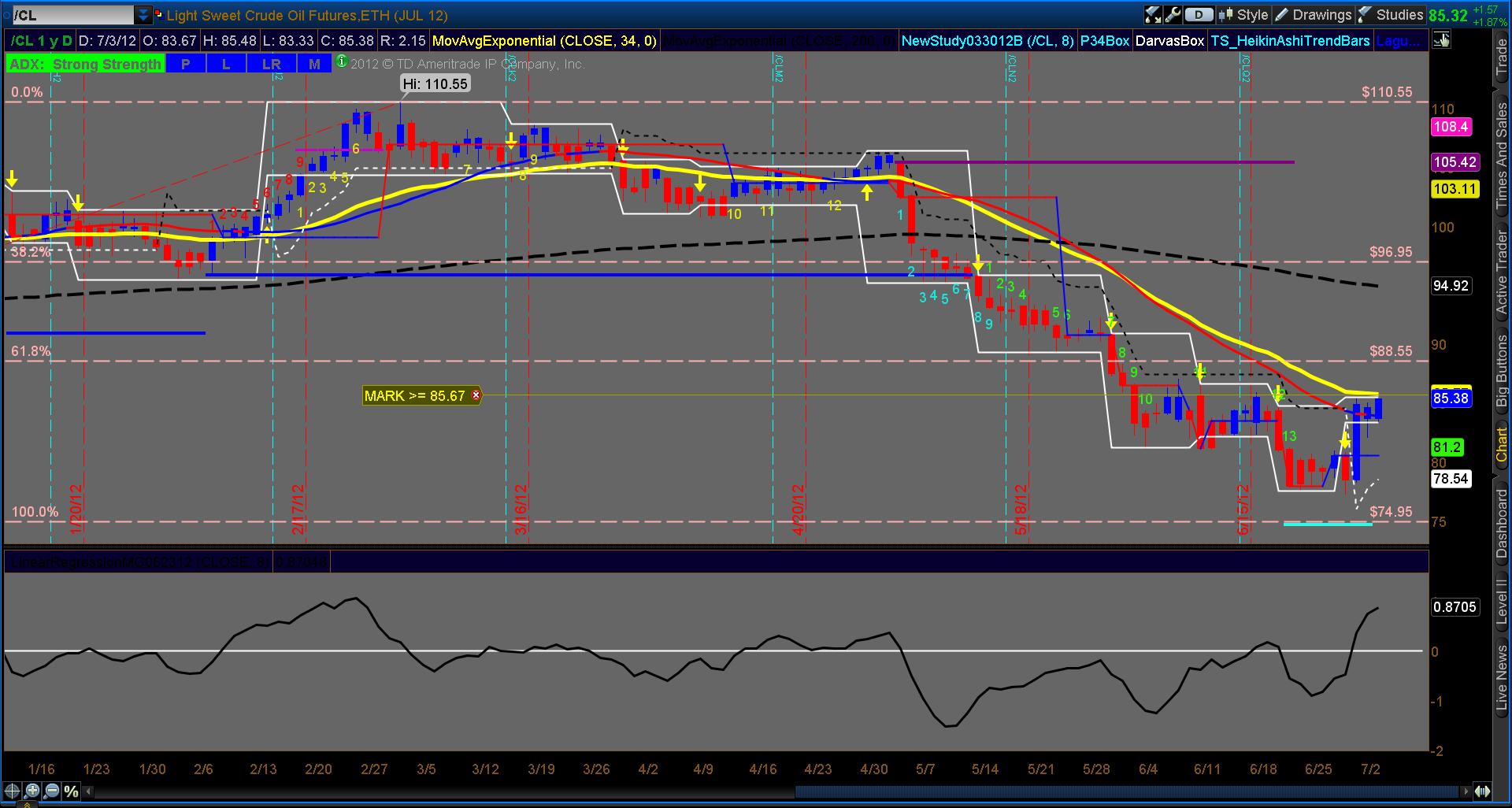Image resolution: width=1512 pixels, height=808 pixels.
Task: Open the Level II sidebar tab
Action: coord(1502,602)
